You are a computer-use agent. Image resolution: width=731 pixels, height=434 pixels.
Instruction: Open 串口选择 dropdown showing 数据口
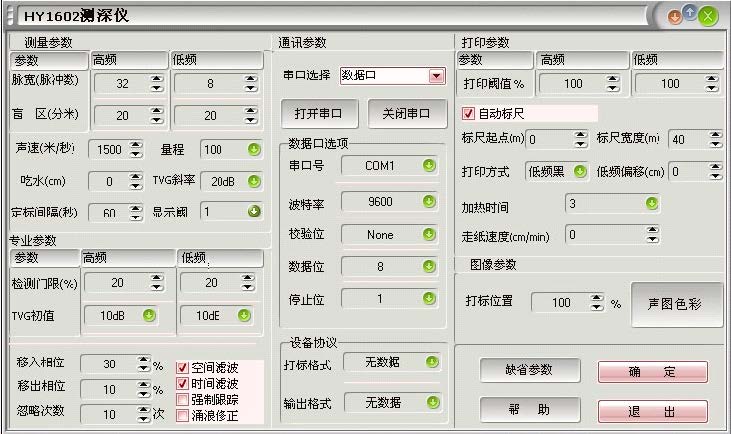pyautogui.click(x=436, y=76)
